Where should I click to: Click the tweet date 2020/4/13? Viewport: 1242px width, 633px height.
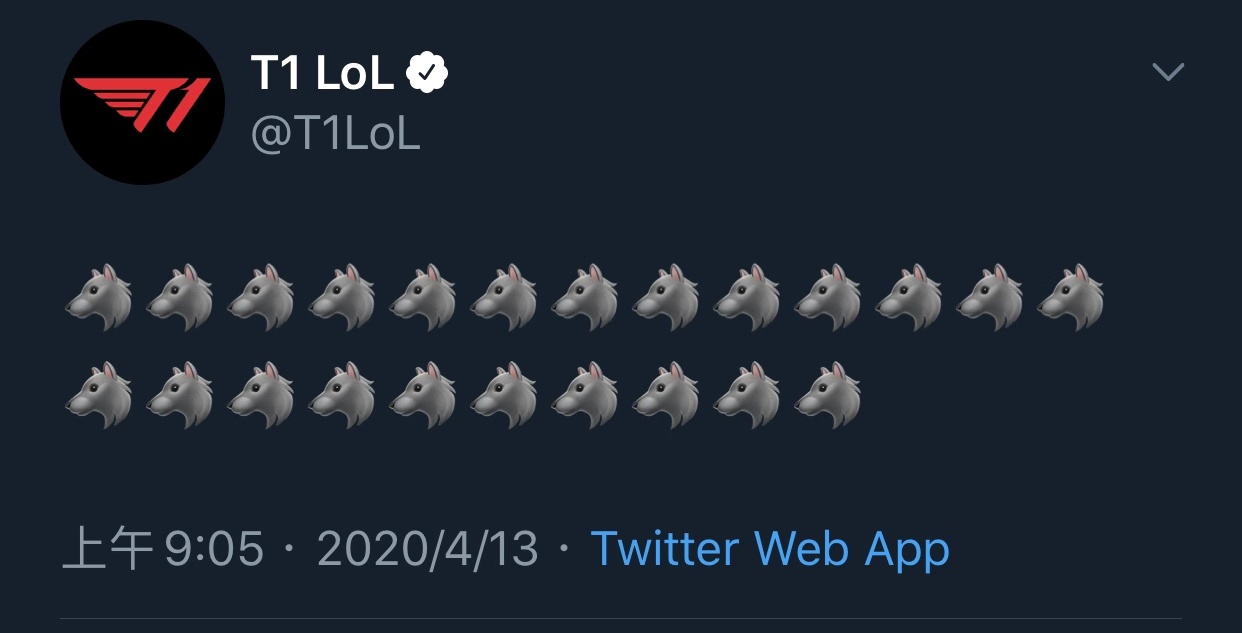click(x=427, y=549)
